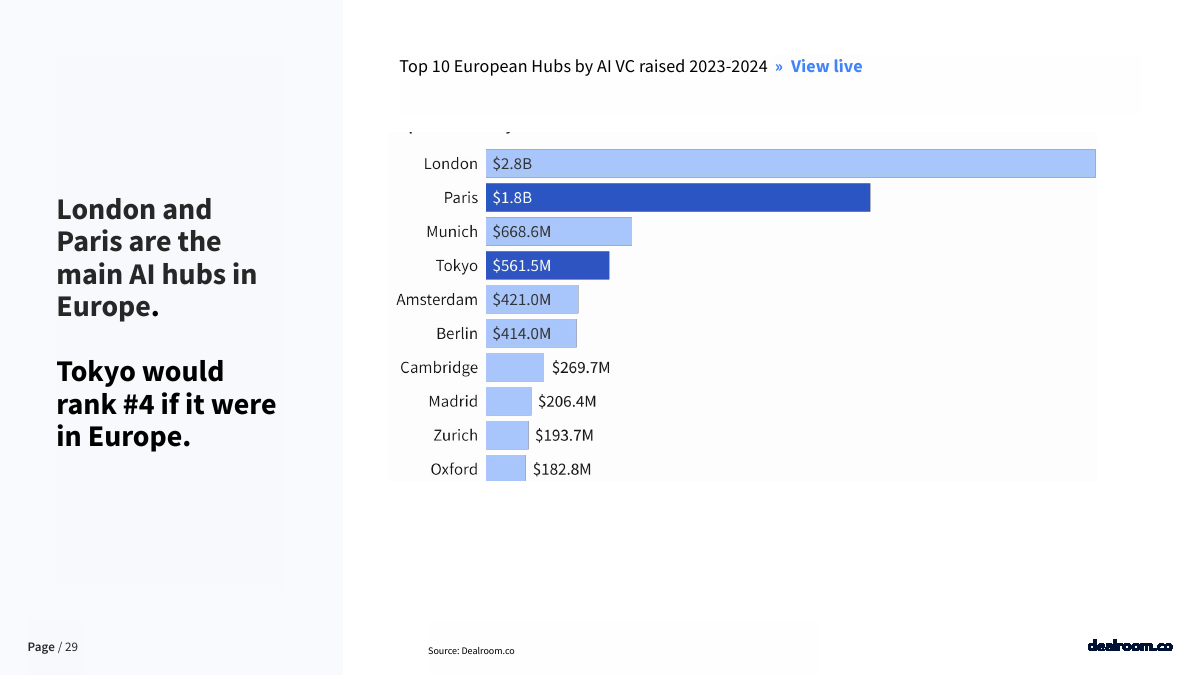Select the London $2.8B bar
Image resolution: width=1200 pixels, height=675 pixels.
coord(790,164)
